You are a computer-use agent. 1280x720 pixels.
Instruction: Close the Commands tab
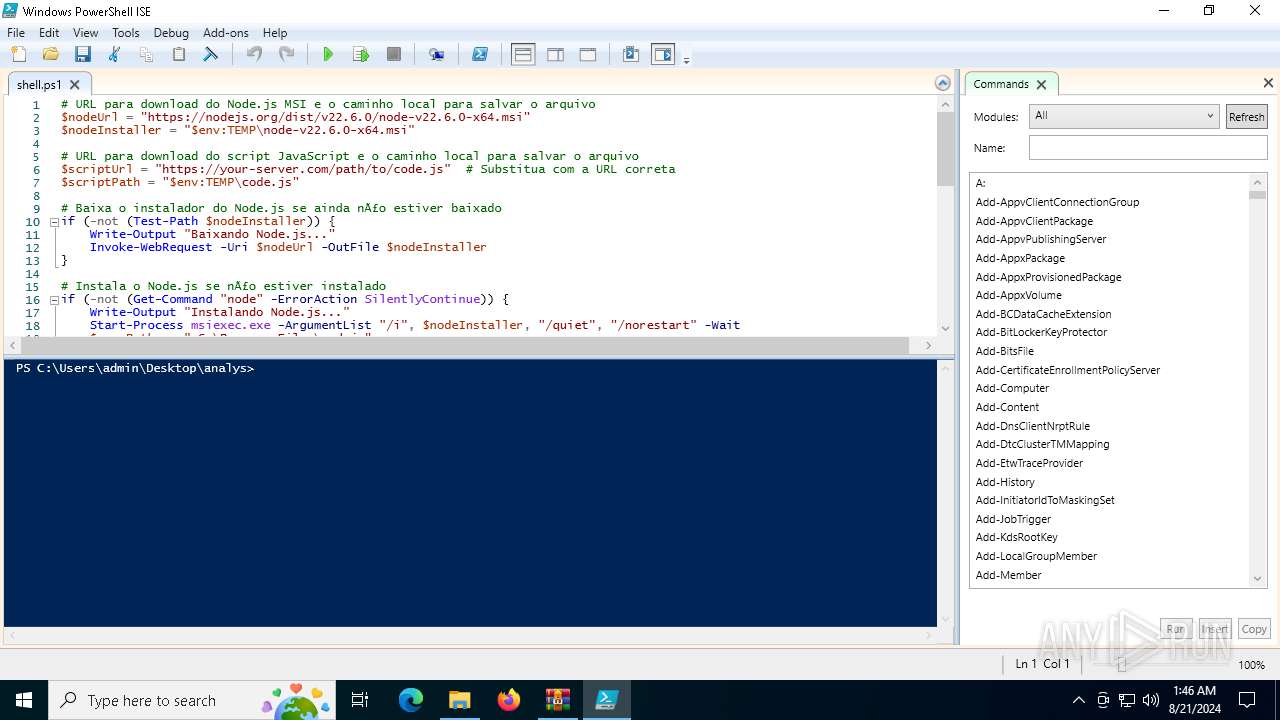coord(1041,84)
